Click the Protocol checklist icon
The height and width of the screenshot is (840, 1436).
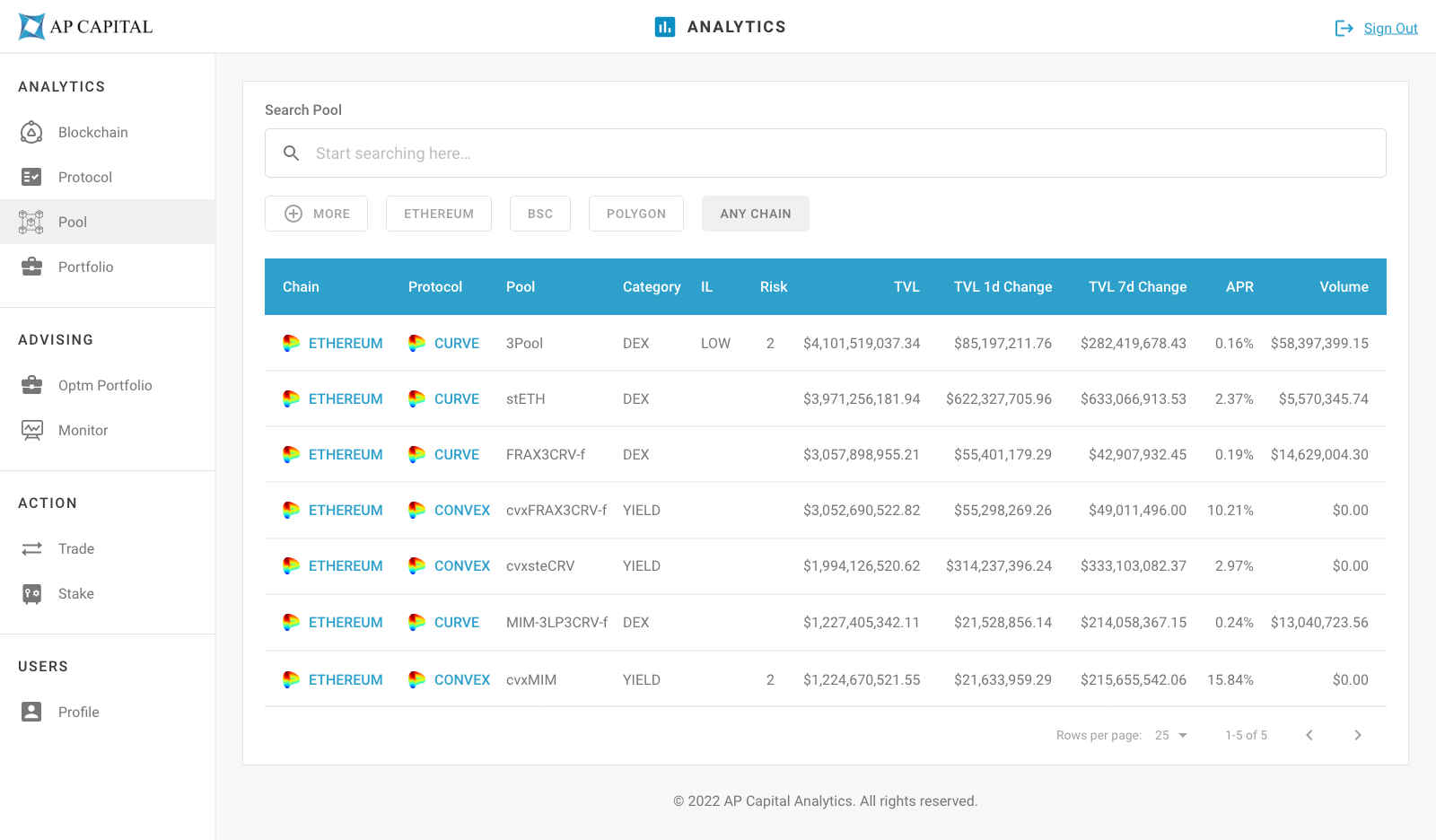31,177
